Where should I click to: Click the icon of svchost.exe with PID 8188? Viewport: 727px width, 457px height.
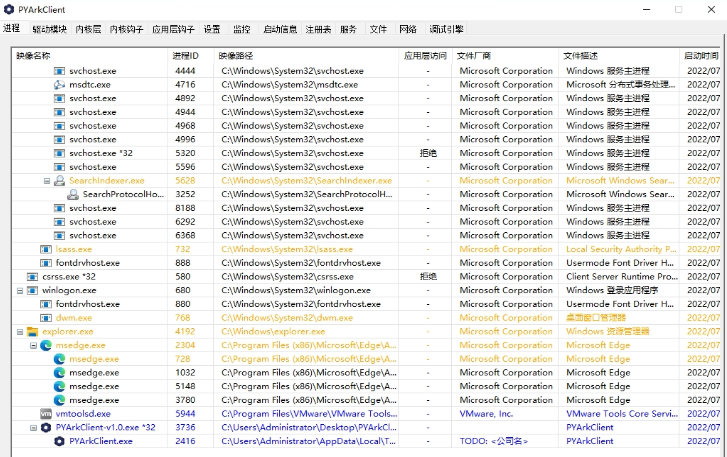59,208
